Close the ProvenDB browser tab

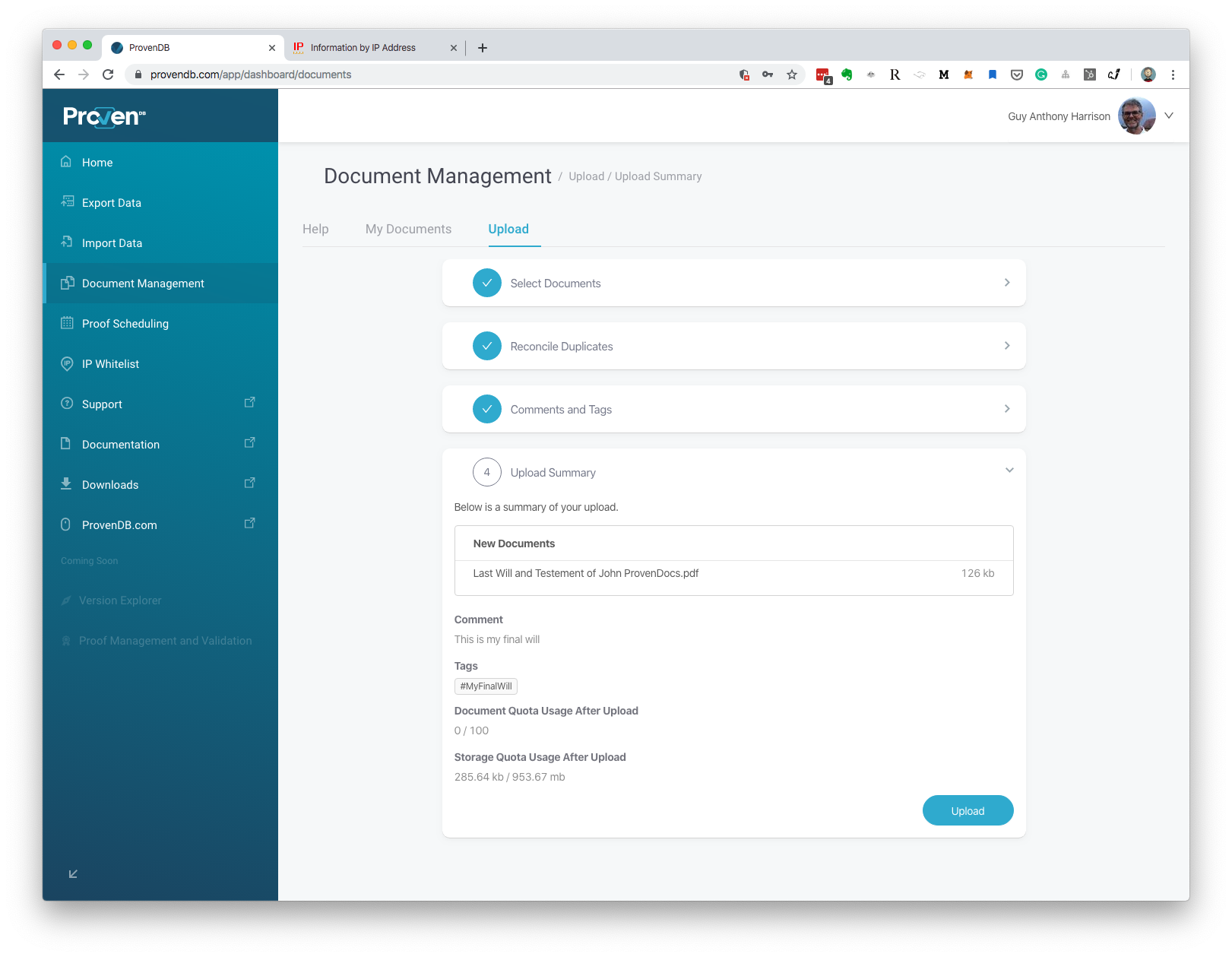click(x=272, y=48)
